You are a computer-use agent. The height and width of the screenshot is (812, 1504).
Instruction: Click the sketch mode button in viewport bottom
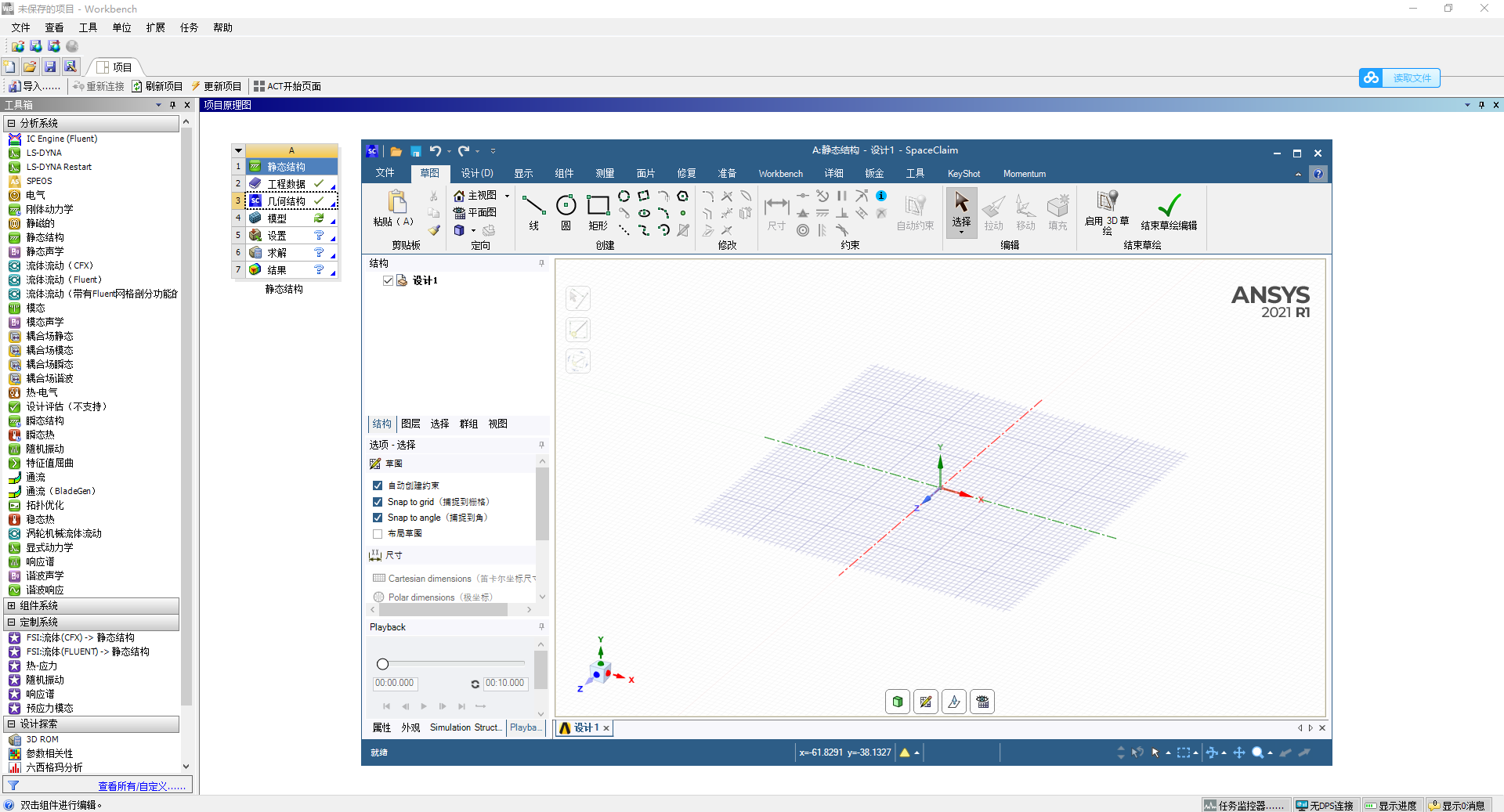926,702
